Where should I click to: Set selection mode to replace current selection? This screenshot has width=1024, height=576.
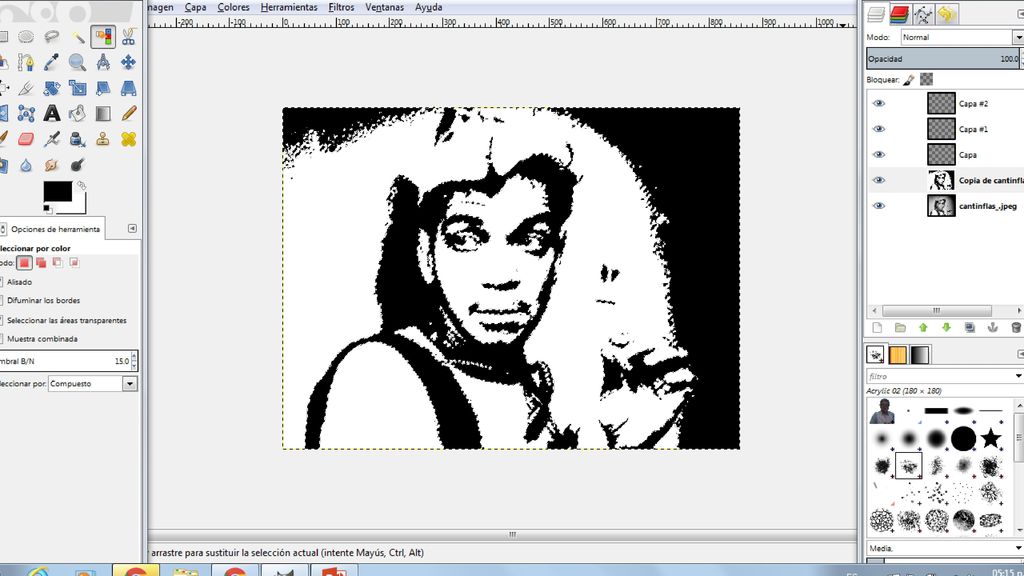tap(25, 263)
